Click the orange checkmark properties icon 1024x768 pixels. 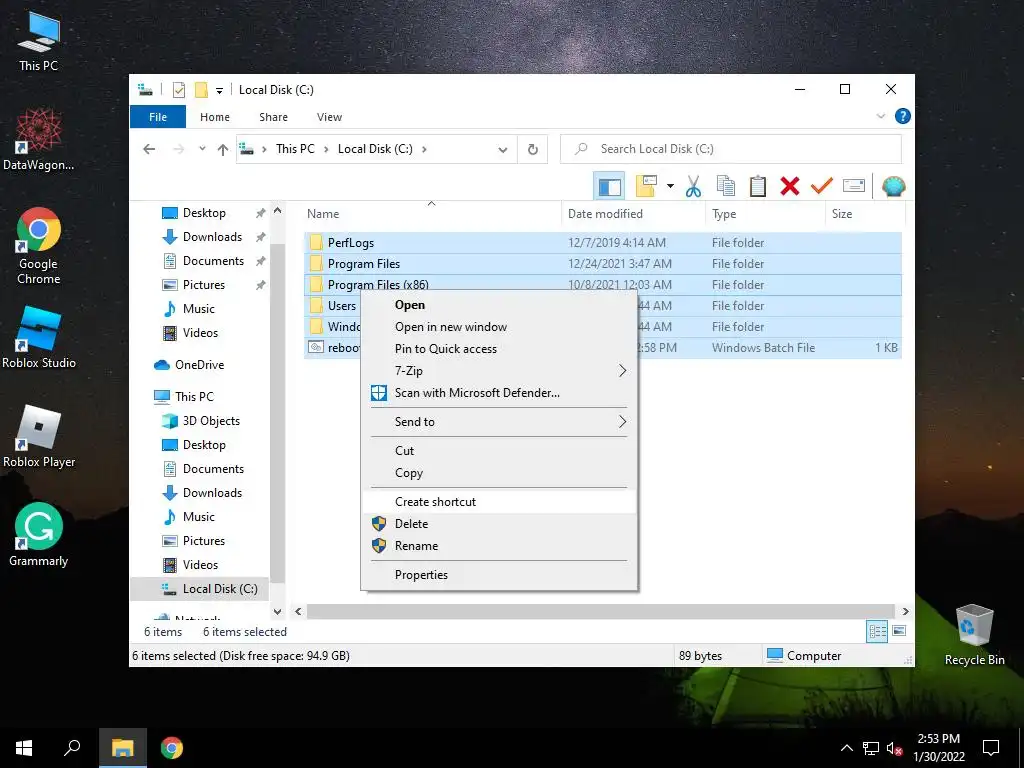[x=822, y=186]
